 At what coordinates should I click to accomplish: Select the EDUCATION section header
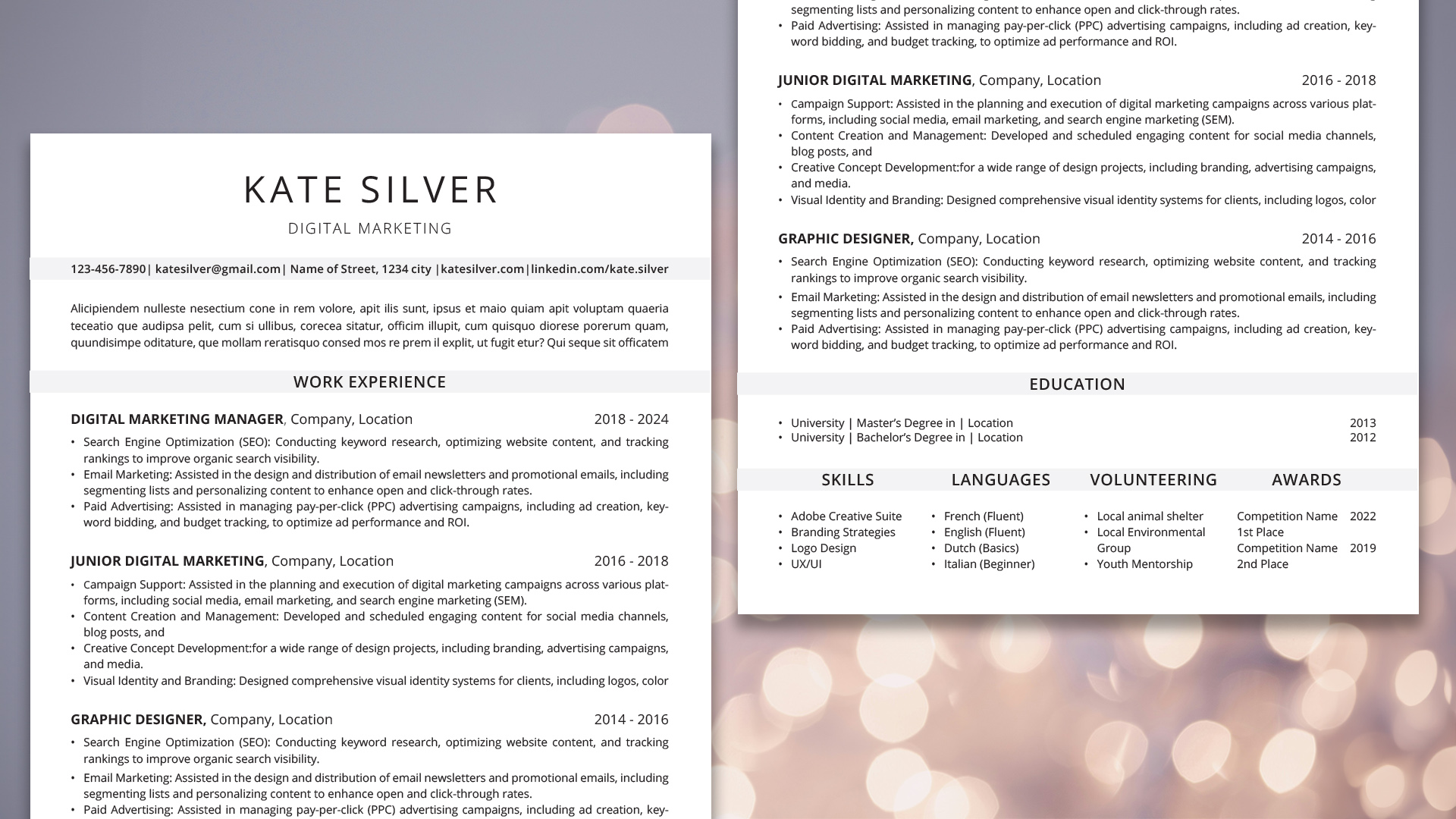[1077, 384]
